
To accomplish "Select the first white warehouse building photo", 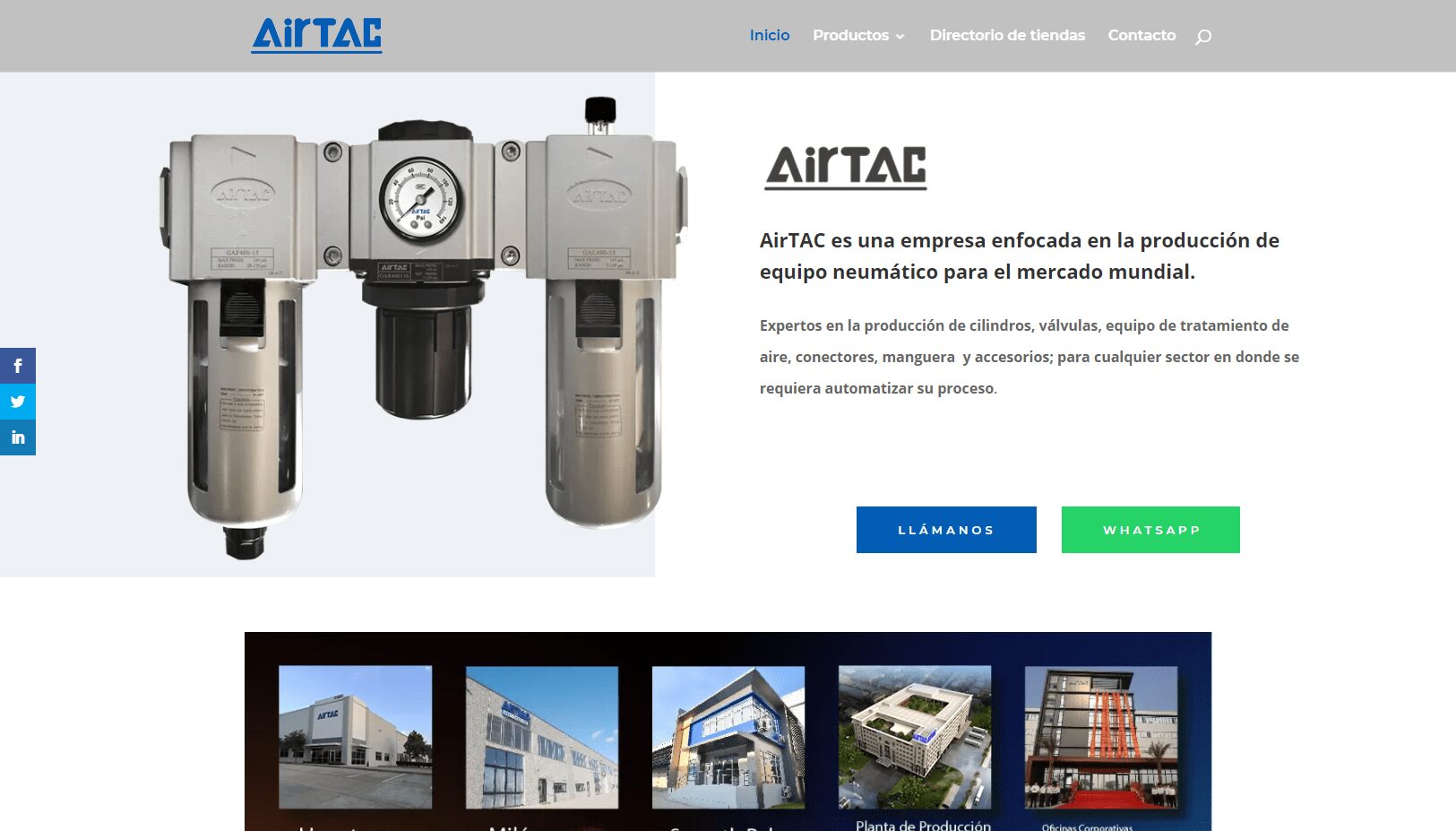I will point(356,736).
